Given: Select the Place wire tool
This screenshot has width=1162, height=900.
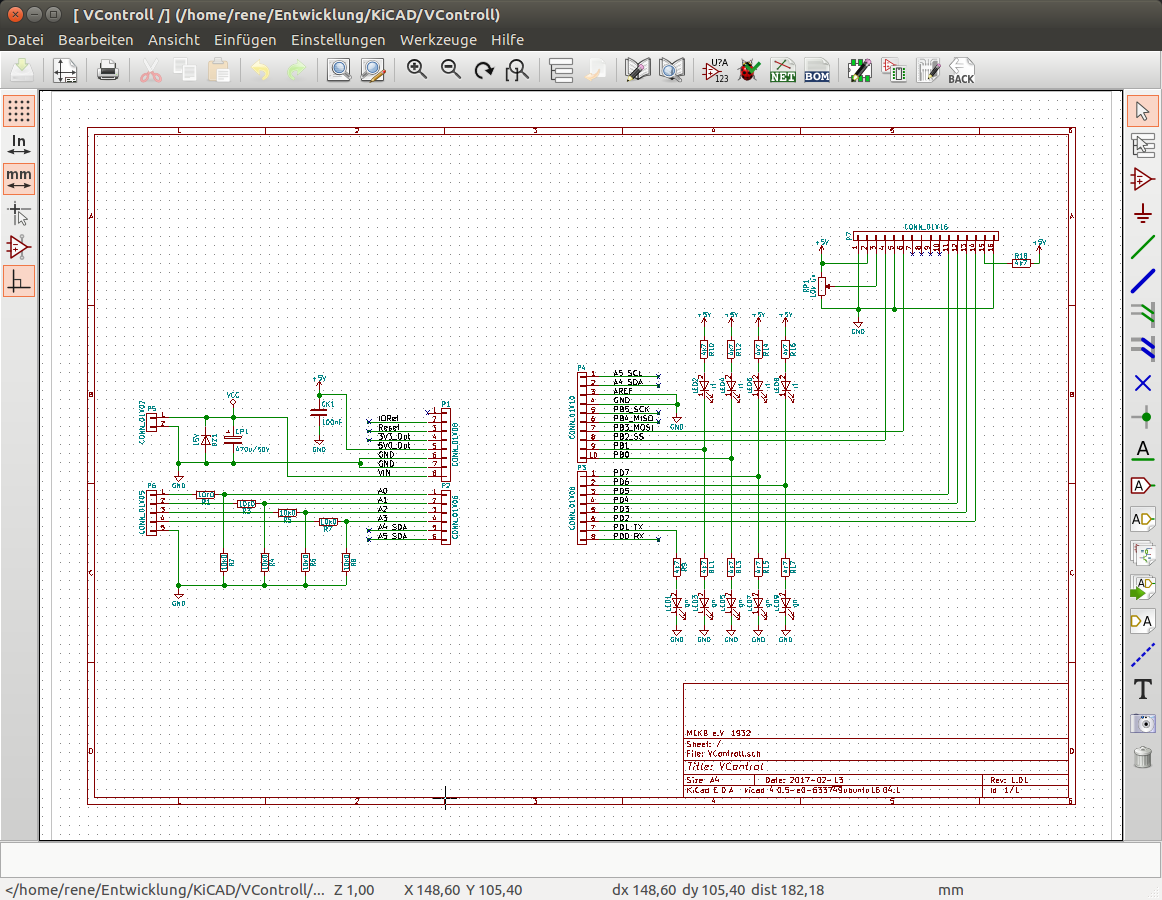Looking at the screenshot, I should tap(1143, 247).
